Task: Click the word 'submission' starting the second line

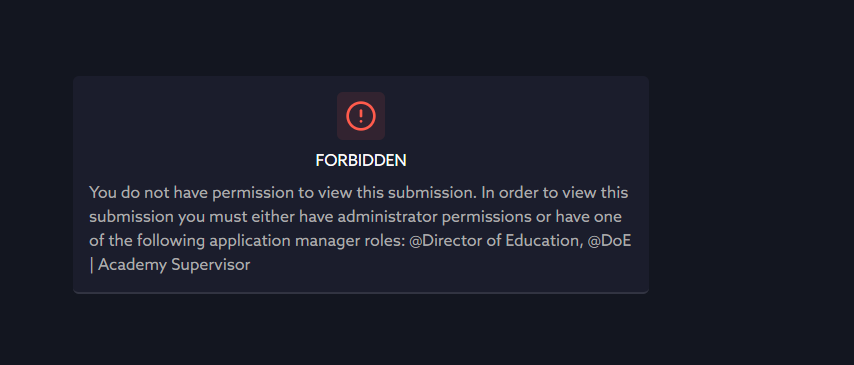Action: coord(132,217)
